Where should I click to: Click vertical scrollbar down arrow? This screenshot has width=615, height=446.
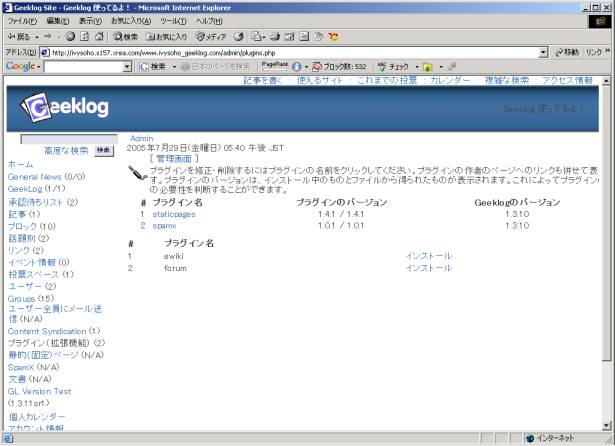click(606, 425)
